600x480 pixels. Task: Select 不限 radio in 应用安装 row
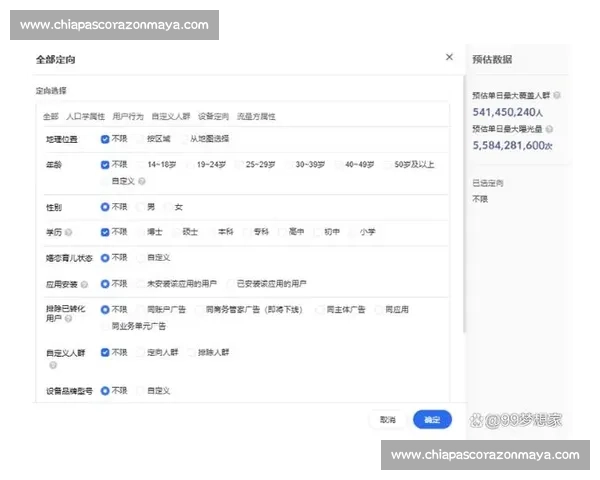(x=105, y=284)
